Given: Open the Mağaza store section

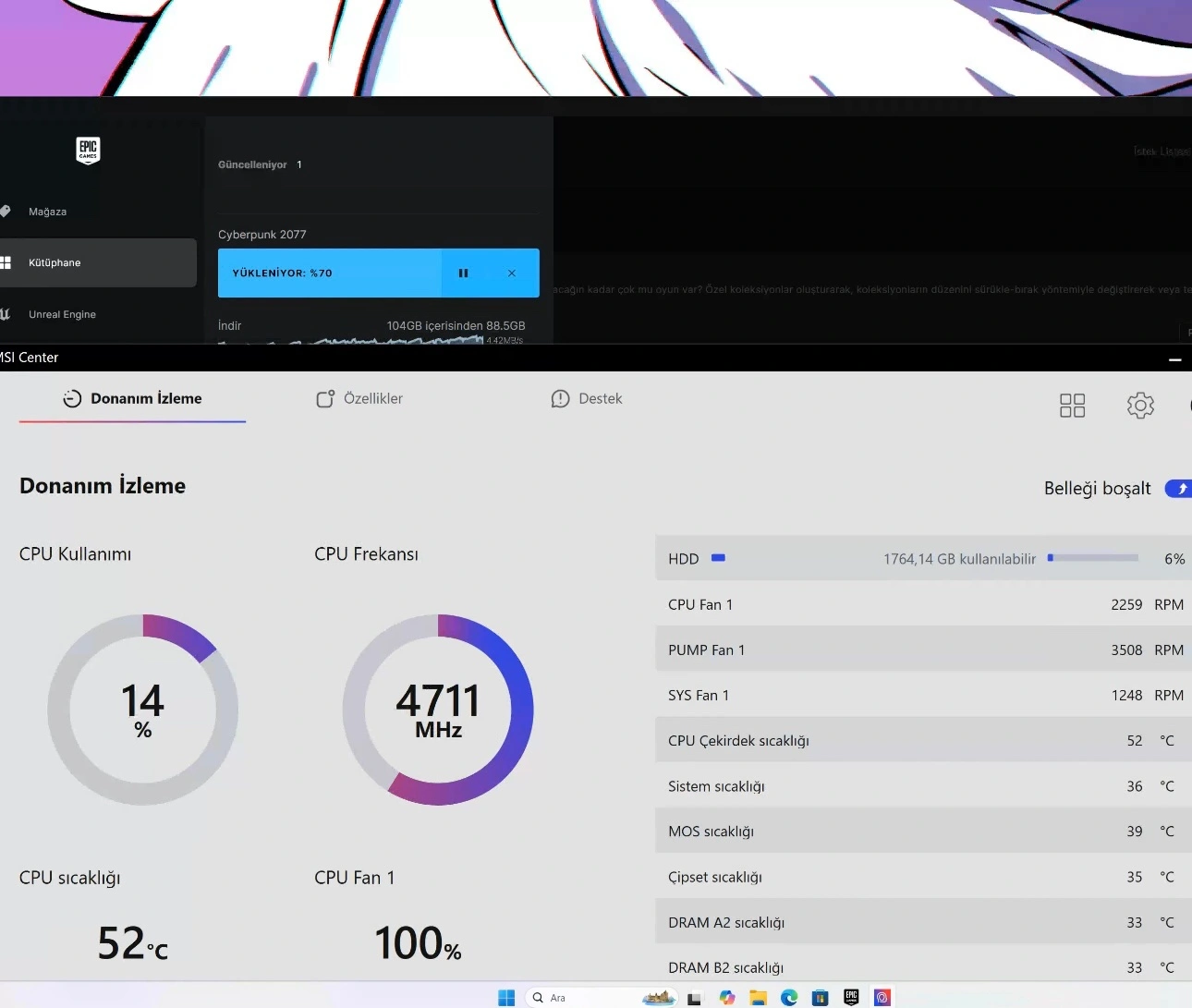Looking at the screenshot, I should pyautogui.click(x=47, y=212).
